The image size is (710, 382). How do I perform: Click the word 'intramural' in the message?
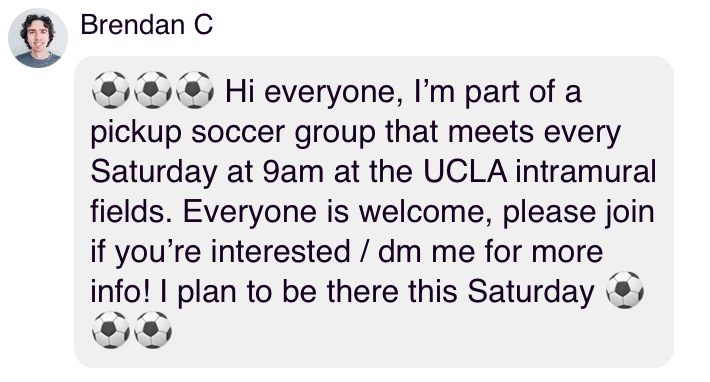[x=586, y=172]
